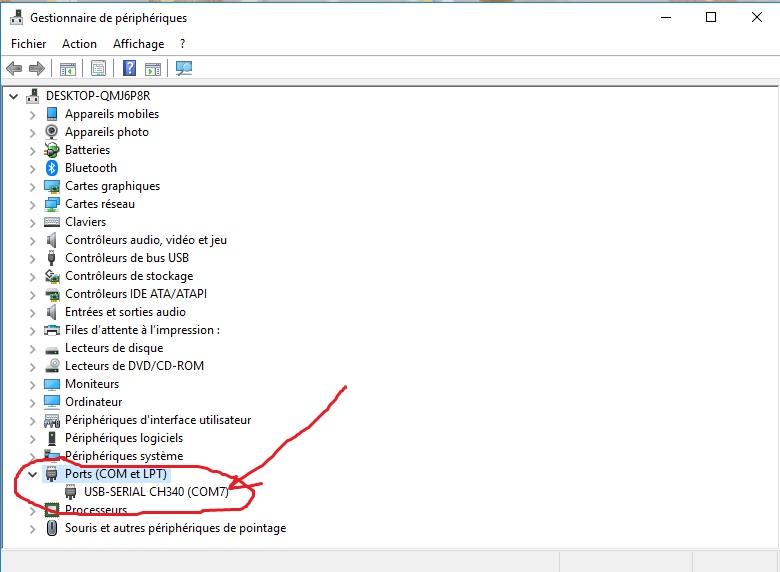Expand the Bluetooth category

[x=32, y=169]
